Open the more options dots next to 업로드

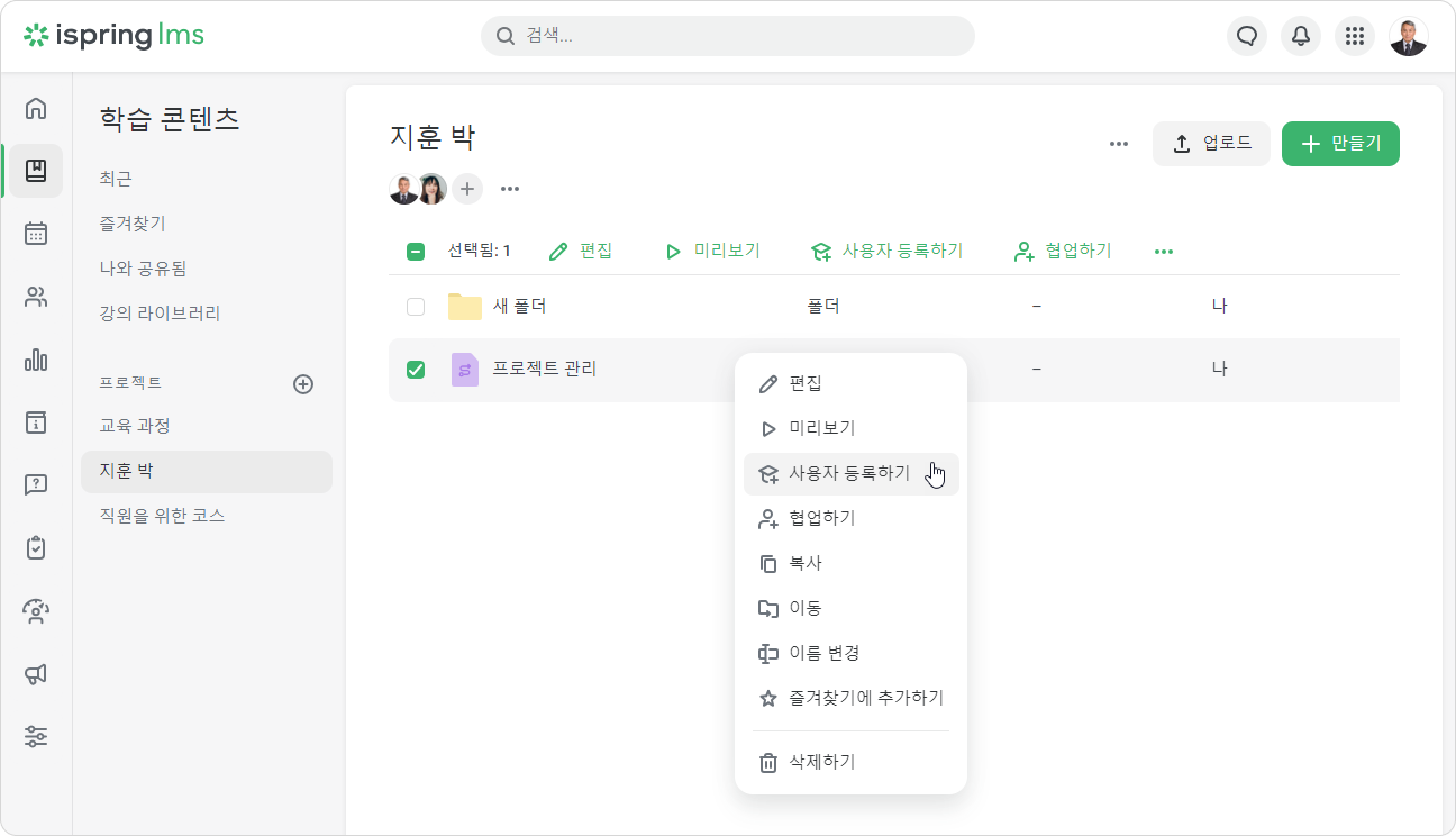(x=1118, y=143)
